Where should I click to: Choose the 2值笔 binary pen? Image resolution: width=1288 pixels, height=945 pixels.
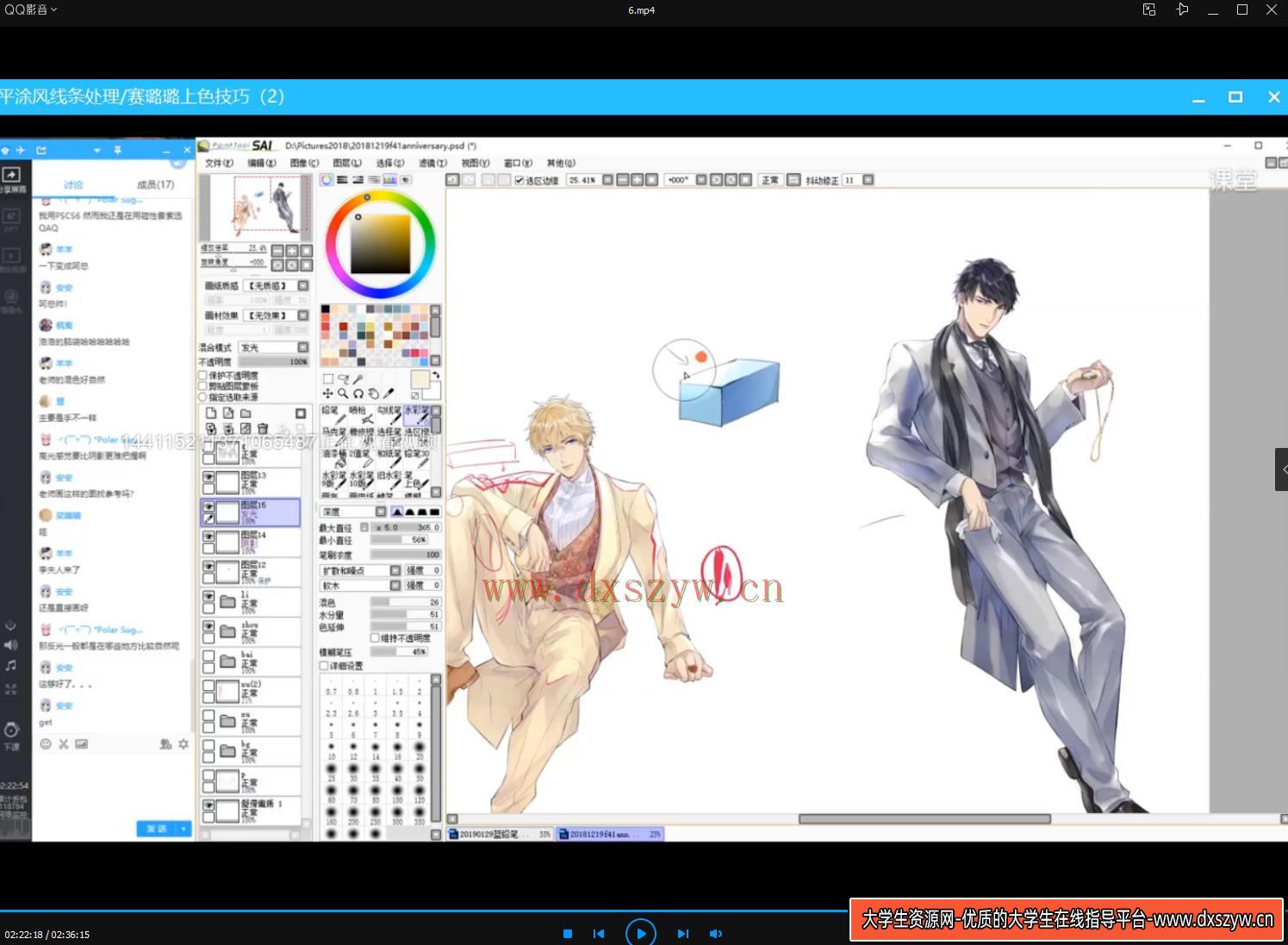[362, 458]
